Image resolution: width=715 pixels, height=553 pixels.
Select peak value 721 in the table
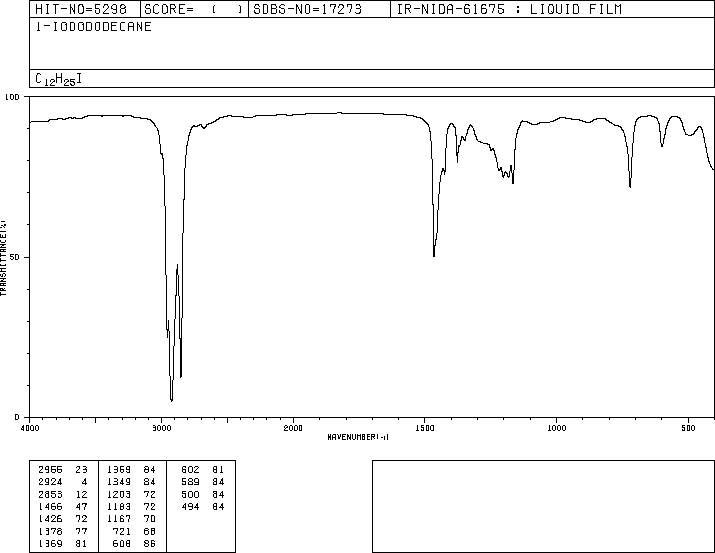(122, 532)
